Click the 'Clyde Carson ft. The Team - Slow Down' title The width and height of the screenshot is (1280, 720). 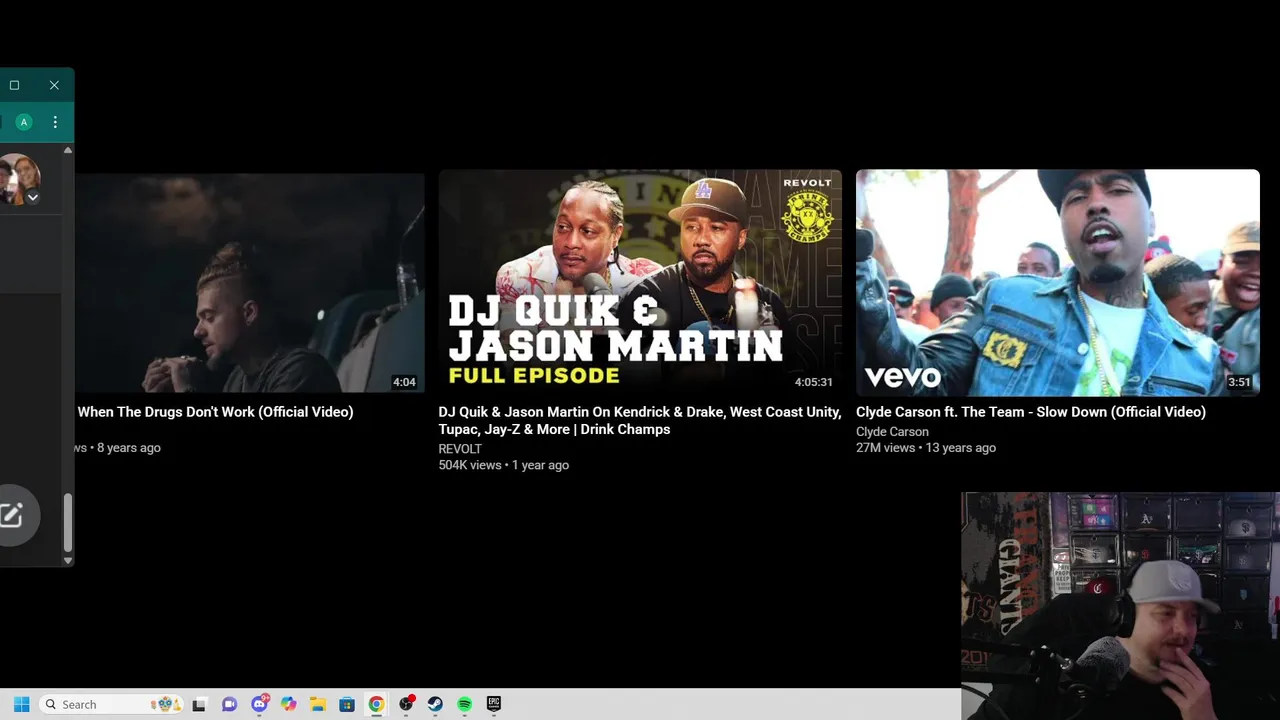click(1031, 412)
